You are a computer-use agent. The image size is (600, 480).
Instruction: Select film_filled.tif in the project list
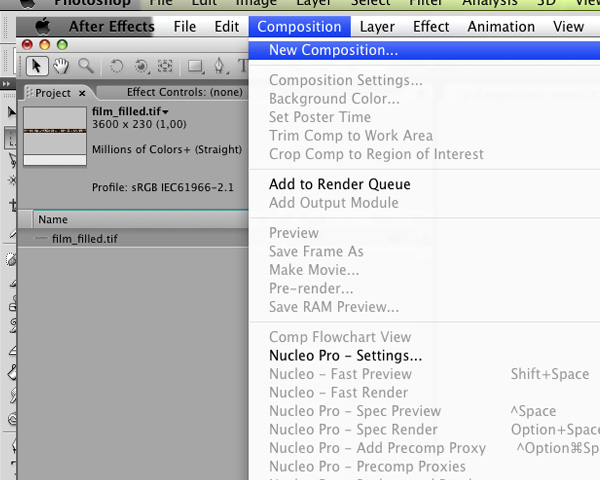85,239
